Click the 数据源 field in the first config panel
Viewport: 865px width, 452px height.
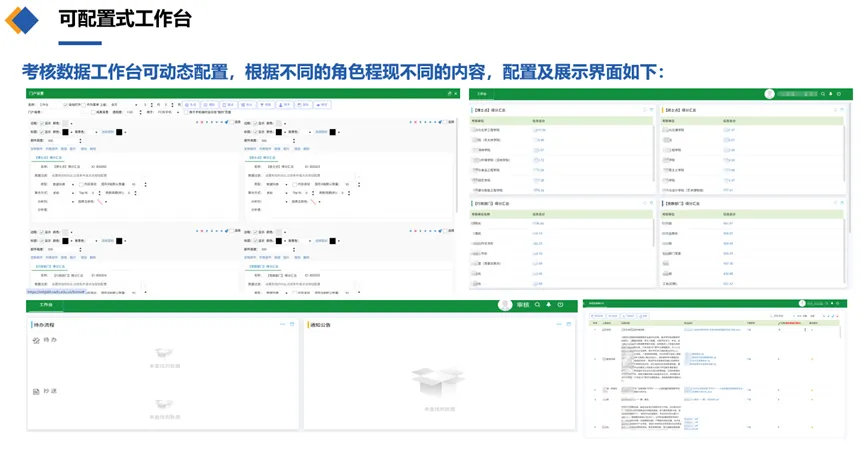coord(97,176)
